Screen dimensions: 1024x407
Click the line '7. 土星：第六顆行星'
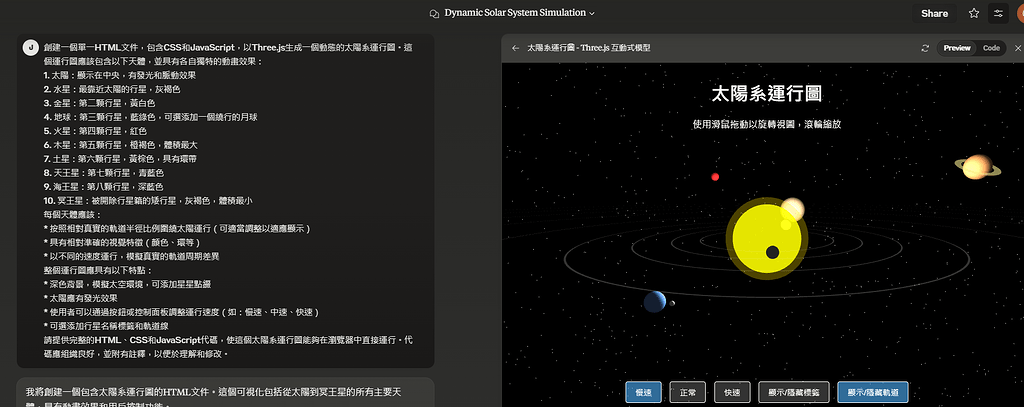click(121, 159)
